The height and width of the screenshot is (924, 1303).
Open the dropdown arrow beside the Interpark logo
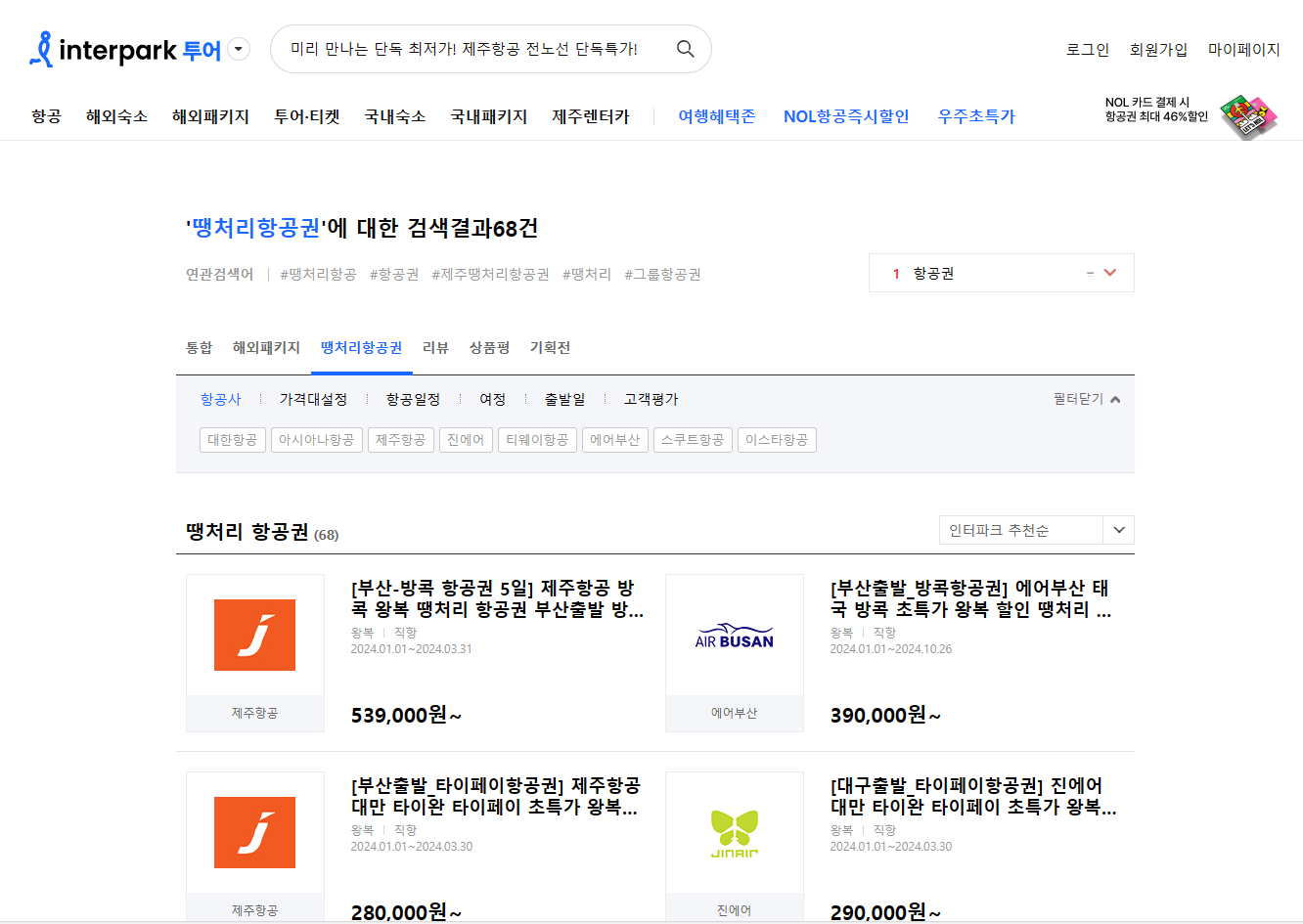(x=239, y=49)
